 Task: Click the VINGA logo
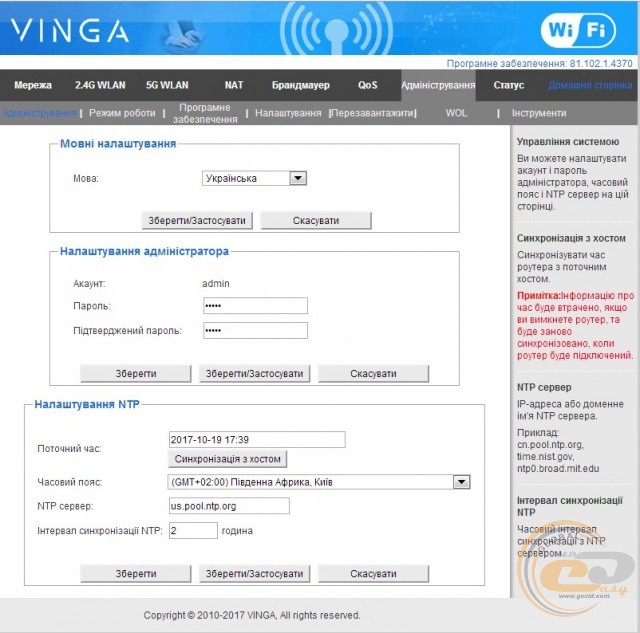[70, 30]
